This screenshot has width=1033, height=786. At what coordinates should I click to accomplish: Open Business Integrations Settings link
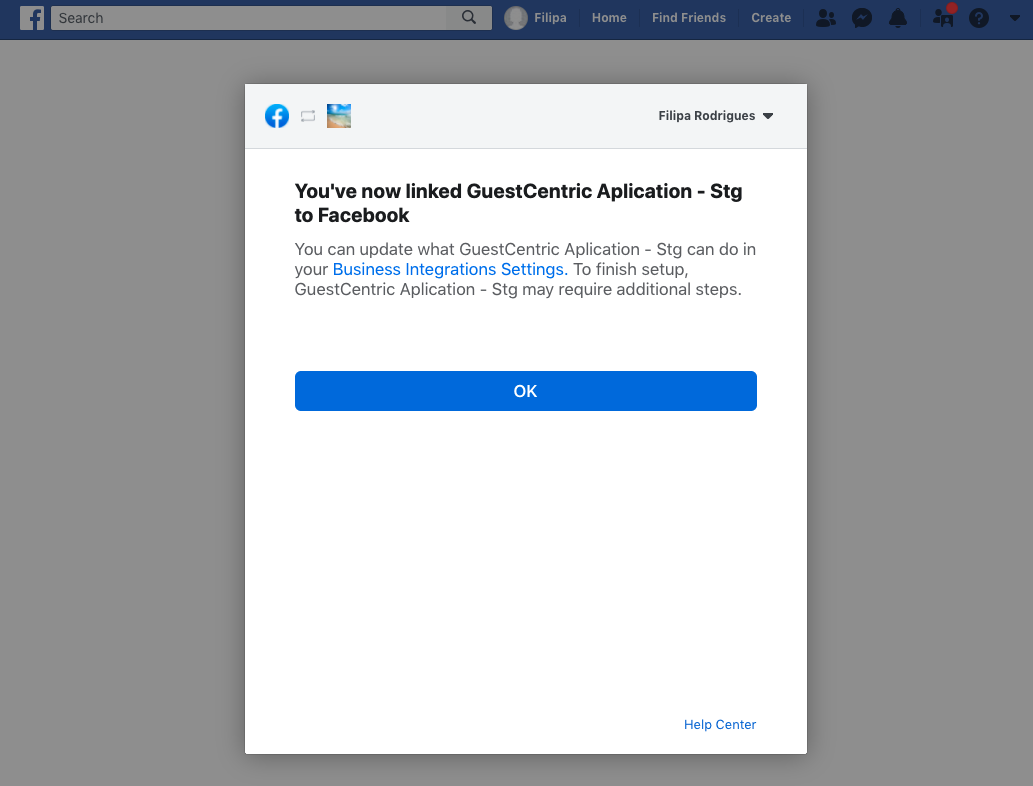[450, 269]
